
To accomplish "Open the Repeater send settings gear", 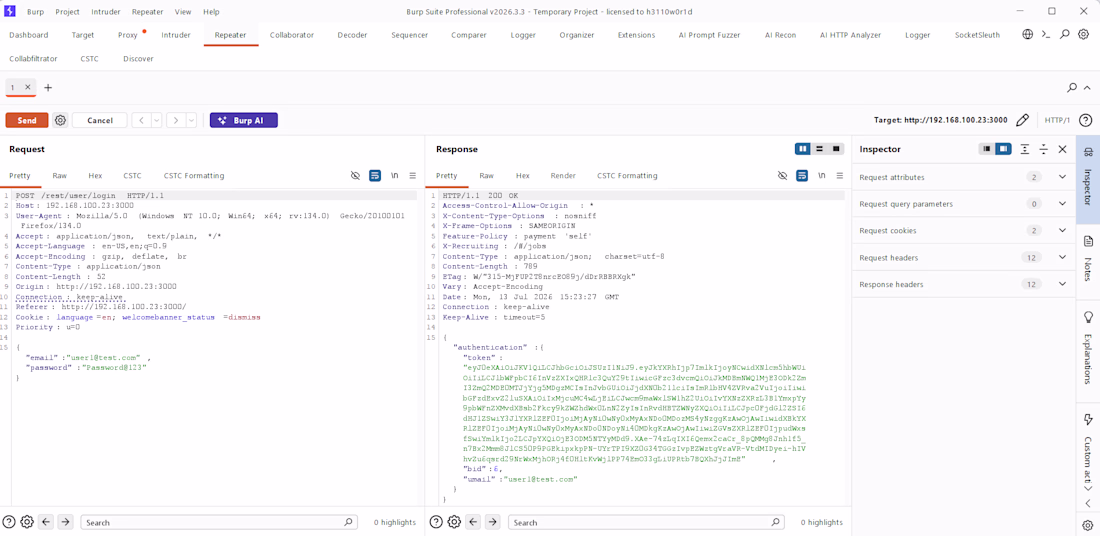I will (x=60, y=120).
